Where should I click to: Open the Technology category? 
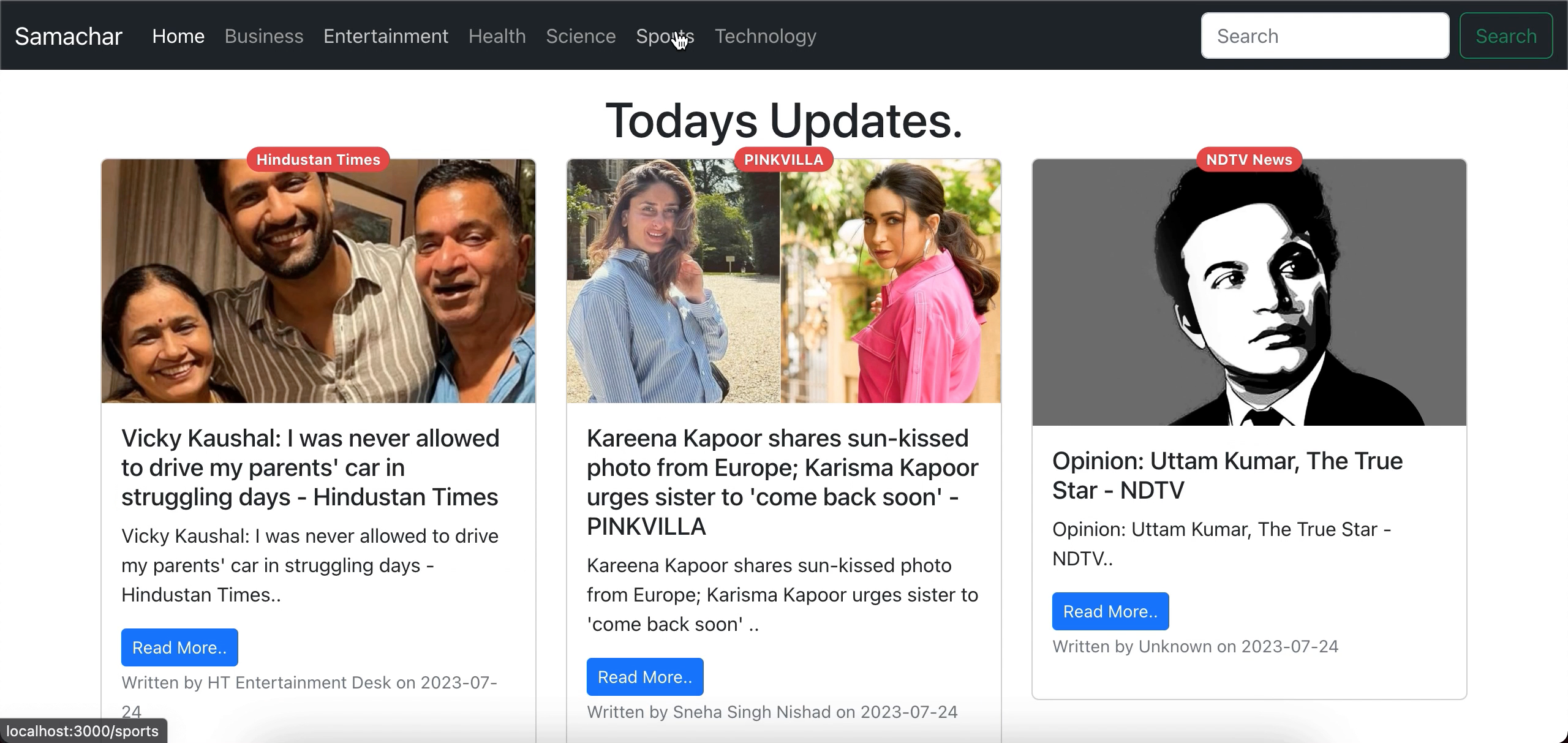[766, 36]
